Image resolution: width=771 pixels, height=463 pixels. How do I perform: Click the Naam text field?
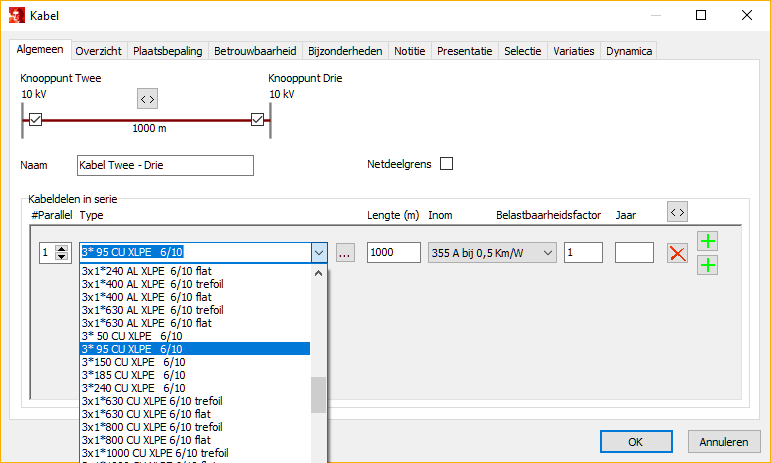pyautogui.click(x=165, y=165)
